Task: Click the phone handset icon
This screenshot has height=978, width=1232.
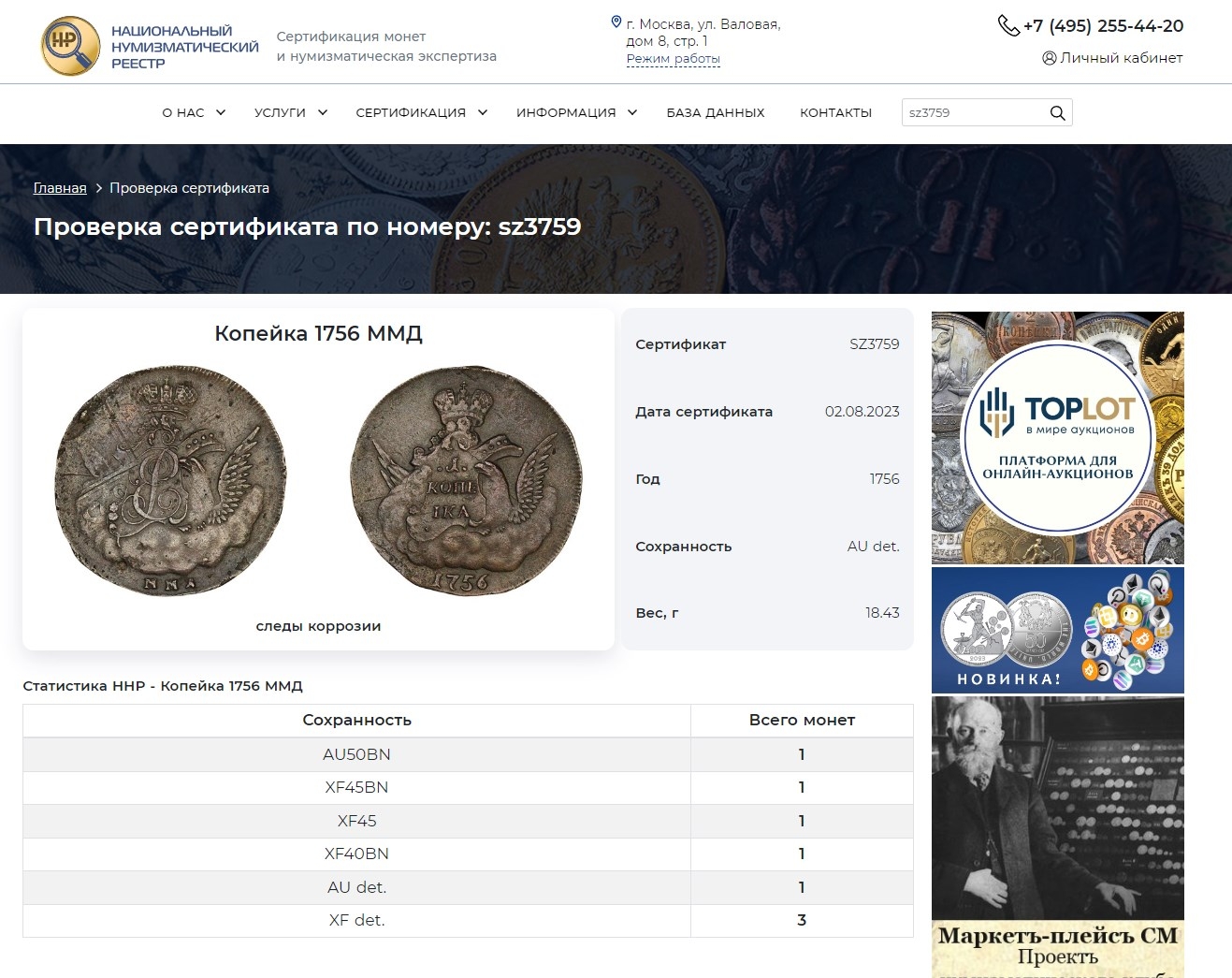Action: coord(1007,25)
